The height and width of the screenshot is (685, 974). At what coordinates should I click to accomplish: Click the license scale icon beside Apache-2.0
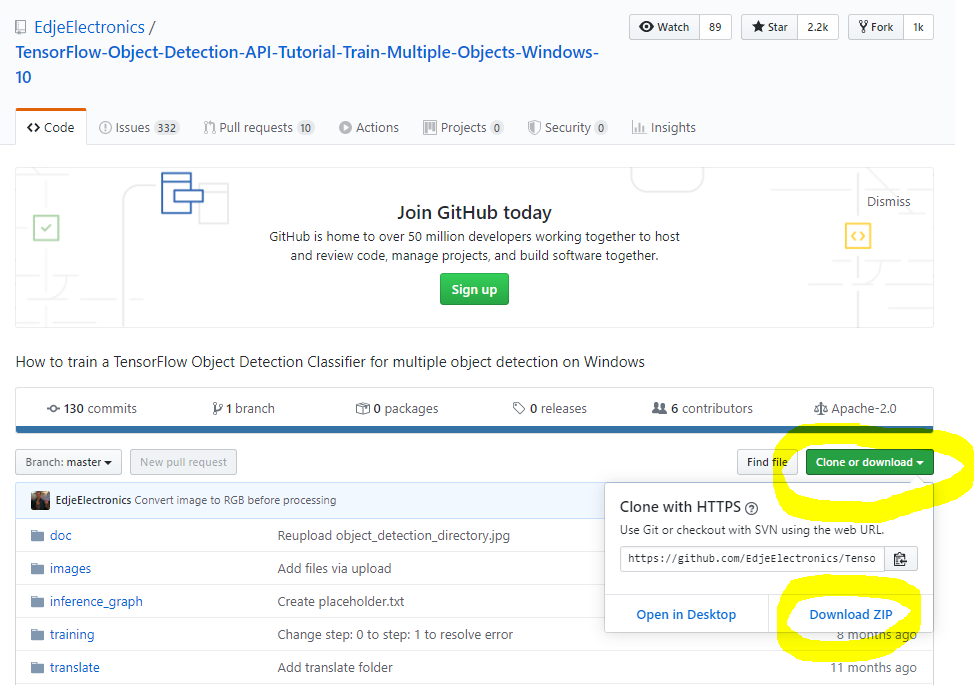pos(821,409)
